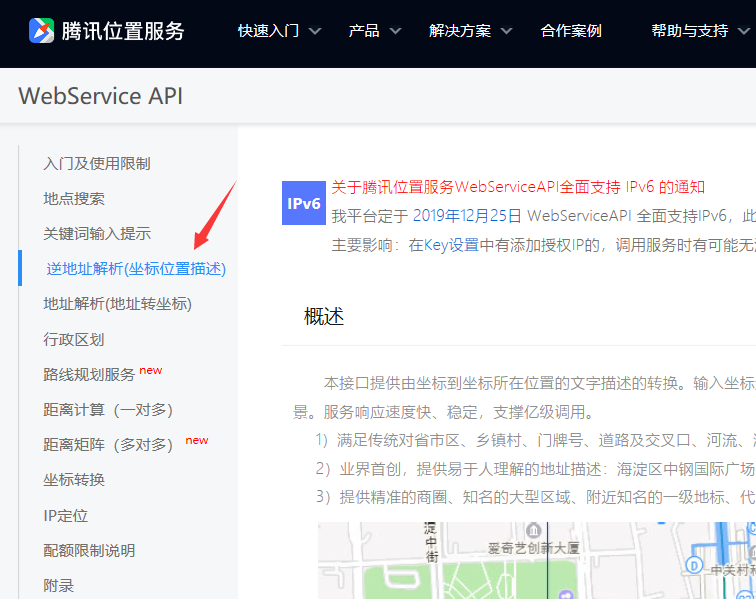The image size is (756, 599).
Task: Open 入门及使用限制 in the sidebar
Action: click(x=97, y=163)
